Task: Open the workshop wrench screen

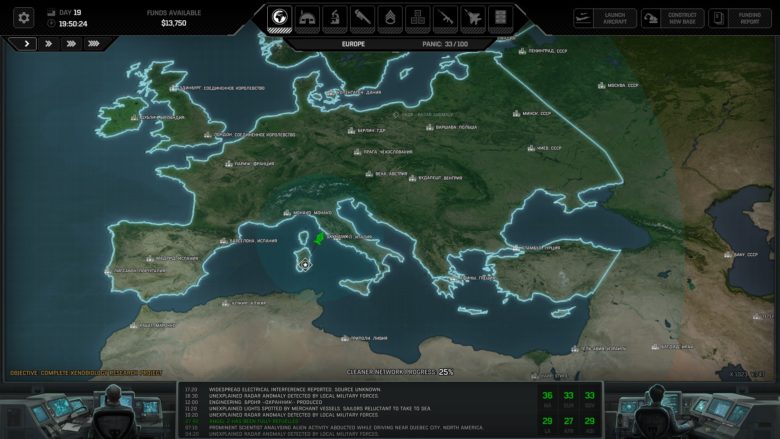Action: click(x=362, y=18)
